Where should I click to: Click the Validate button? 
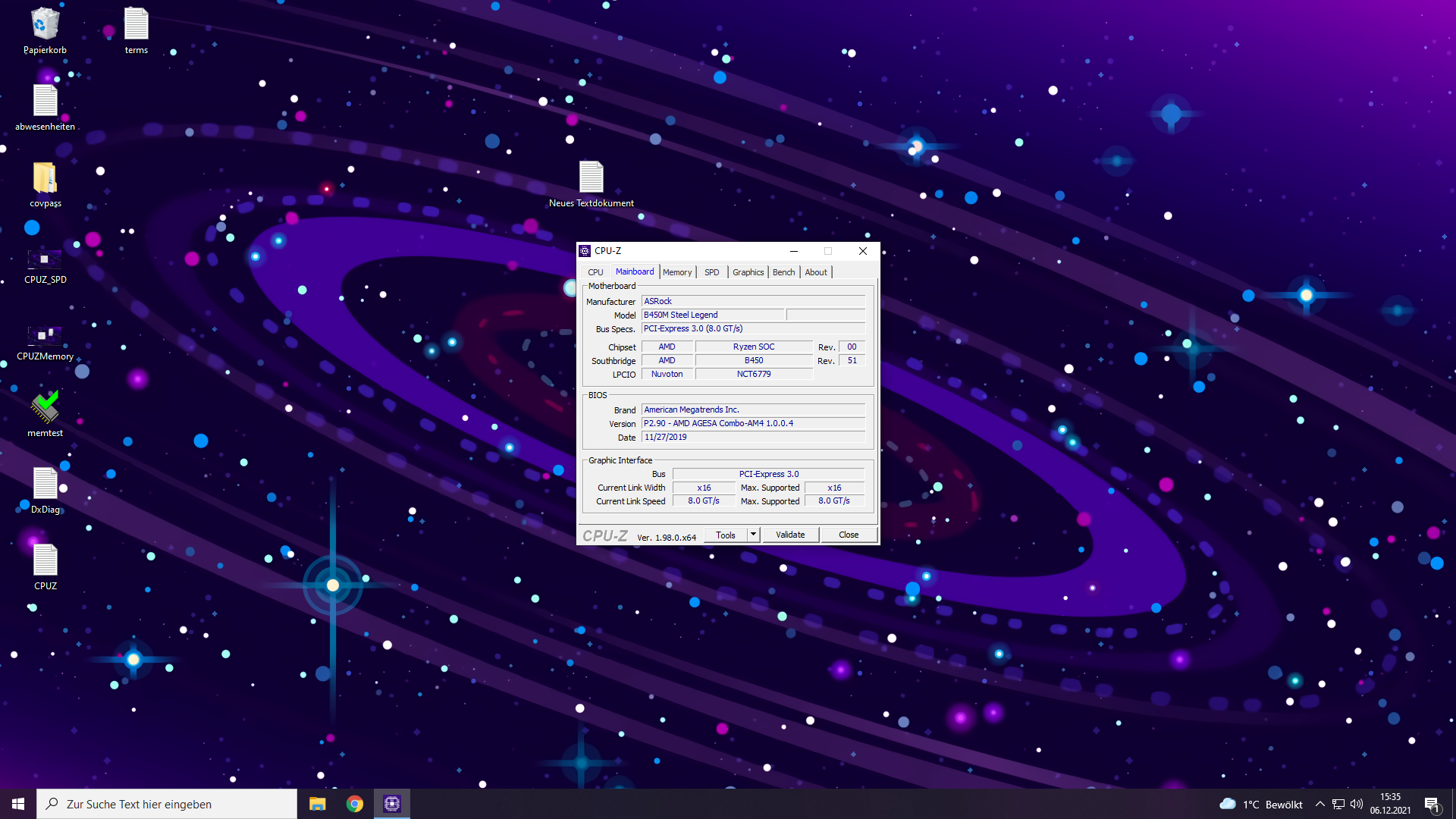tap(790, 535)
